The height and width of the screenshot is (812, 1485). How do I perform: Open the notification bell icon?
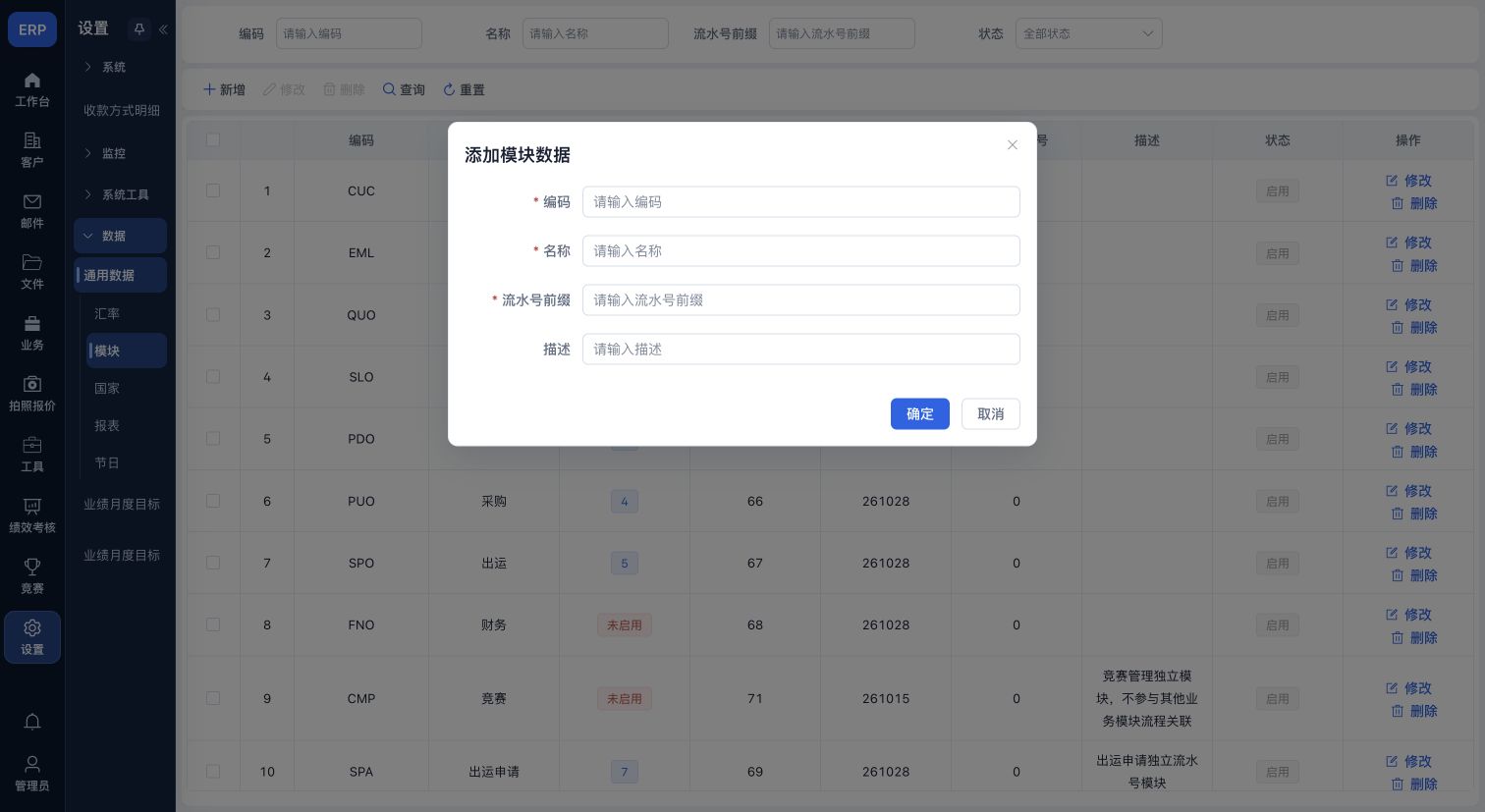coord(32,722)
